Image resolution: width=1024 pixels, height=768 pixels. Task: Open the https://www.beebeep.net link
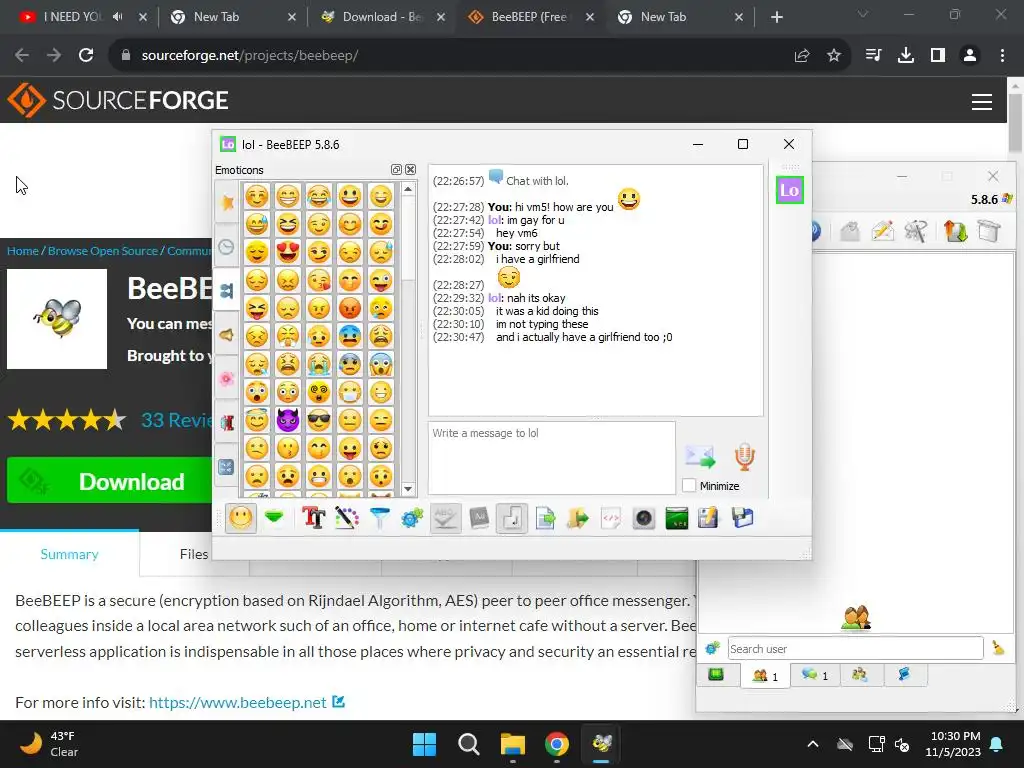238,703
